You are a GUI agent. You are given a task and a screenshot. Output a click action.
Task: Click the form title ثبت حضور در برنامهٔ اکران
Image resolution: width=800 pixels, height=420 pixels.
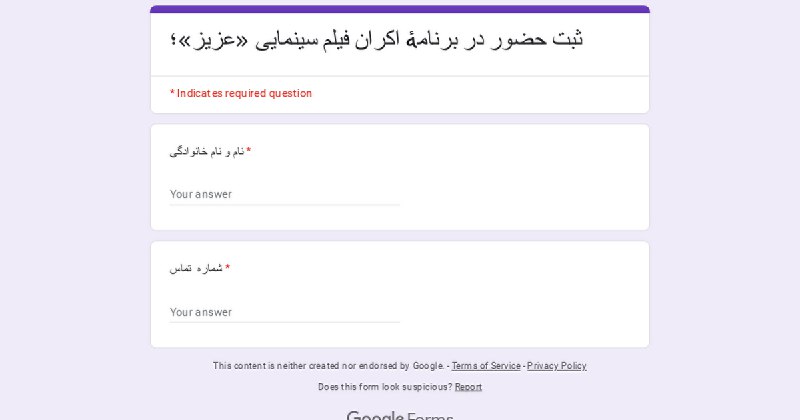[377, 39]
